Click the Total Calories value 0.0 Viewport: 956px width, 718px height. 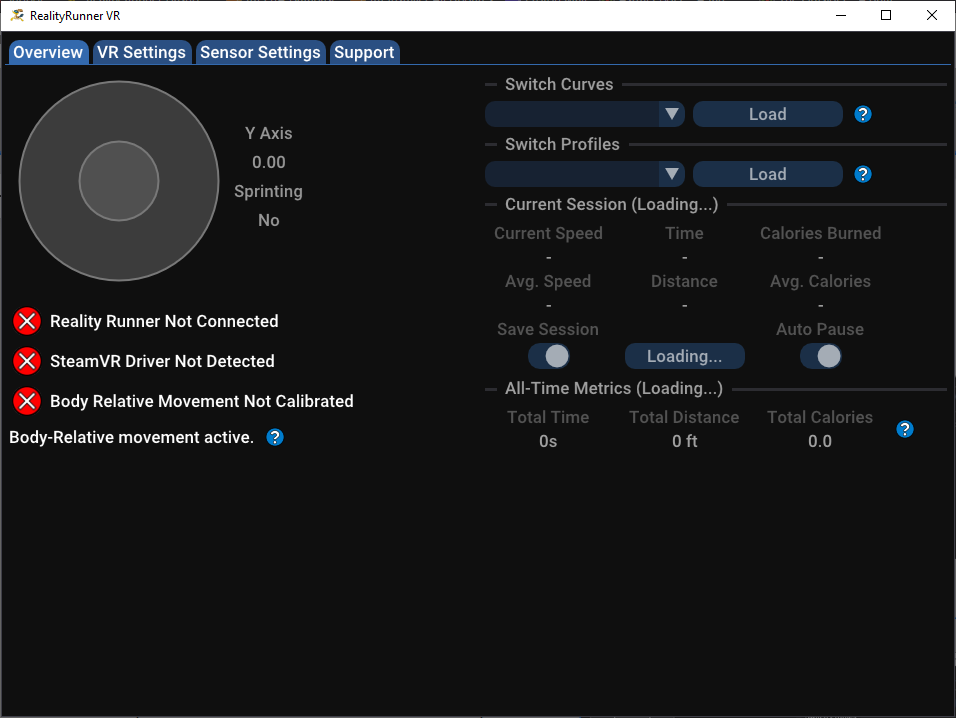(x=820, y=441)
